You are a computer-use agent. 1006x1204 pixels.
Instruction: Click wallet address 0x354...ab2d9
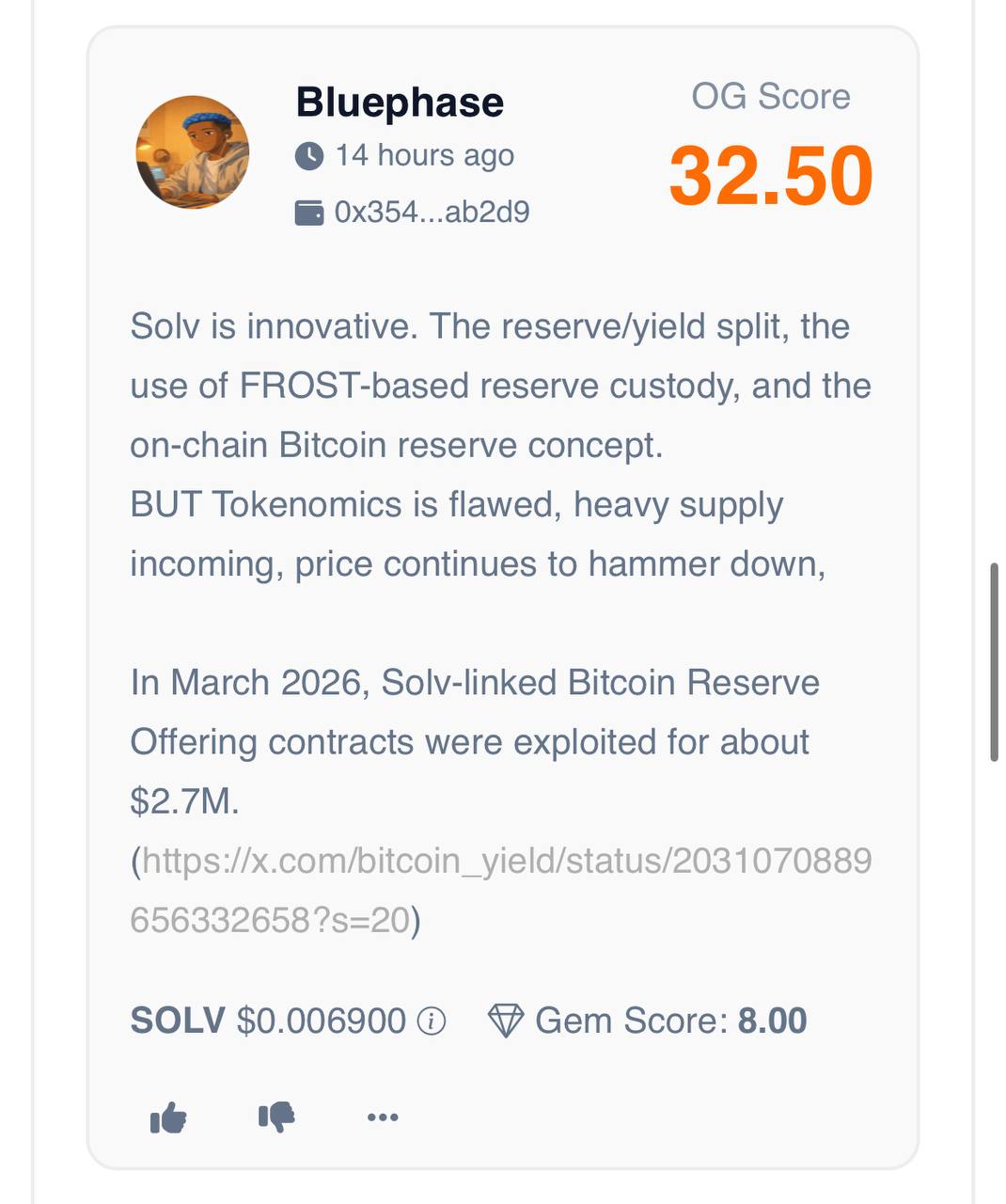click(x=432, y=213)
